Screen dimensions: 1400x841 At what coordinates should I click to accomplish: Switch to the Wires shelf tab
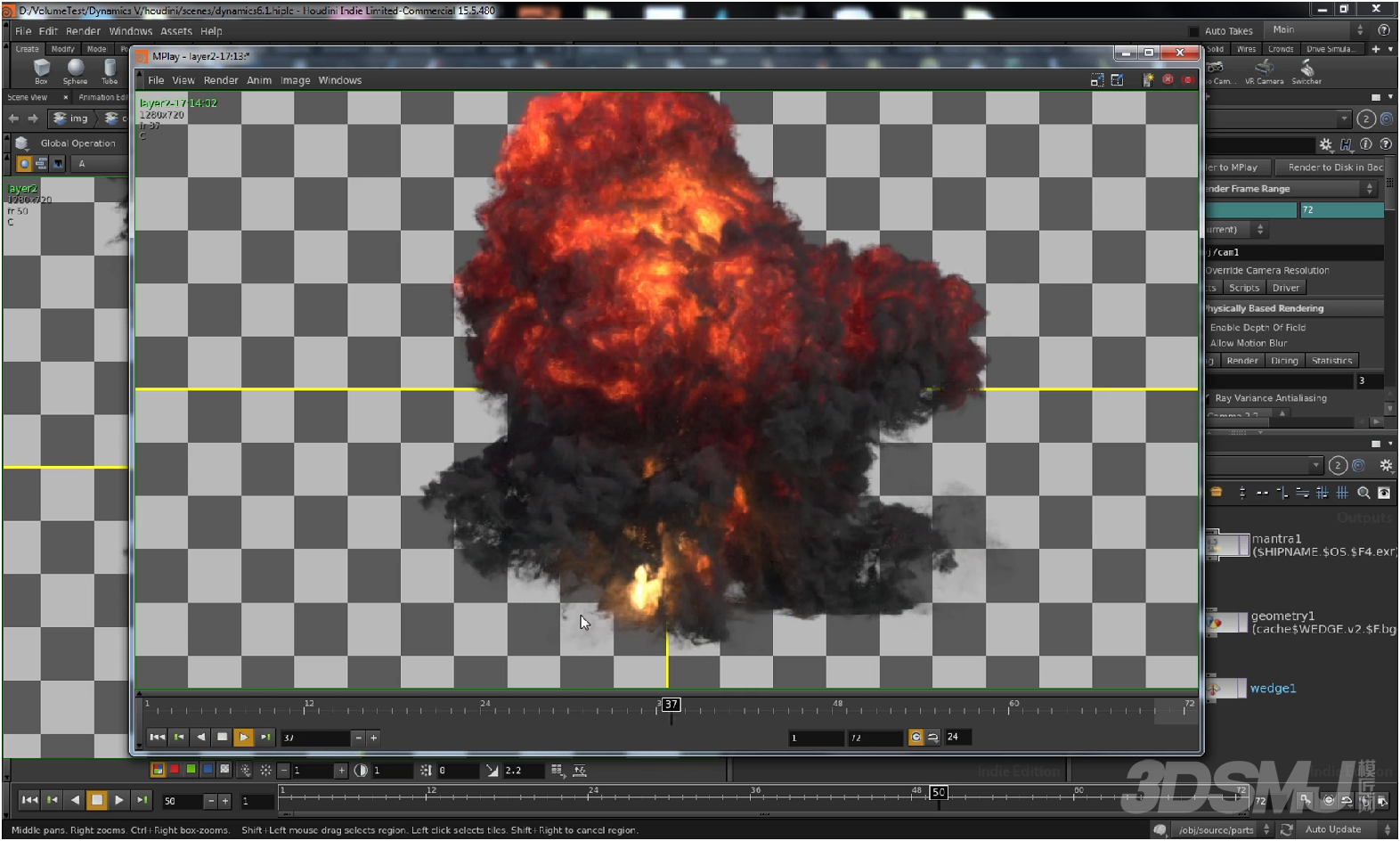click(x=1247, y=49)
